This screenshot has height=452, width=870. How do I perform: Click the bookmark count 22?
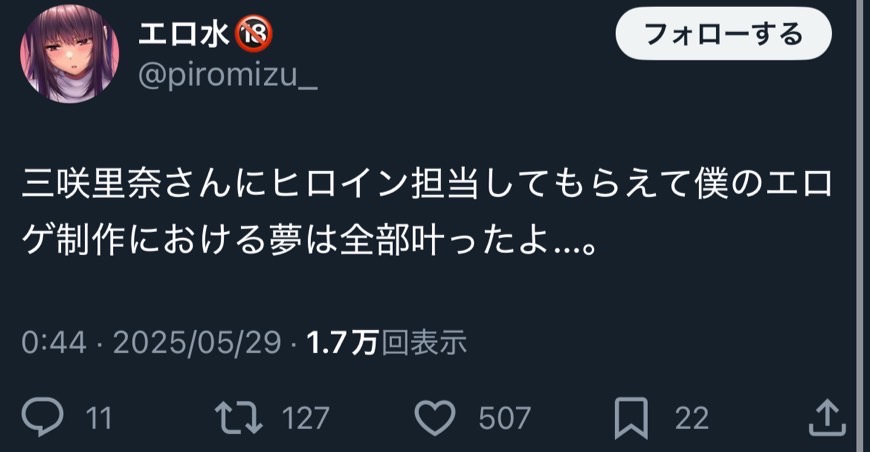coord(692,418)
